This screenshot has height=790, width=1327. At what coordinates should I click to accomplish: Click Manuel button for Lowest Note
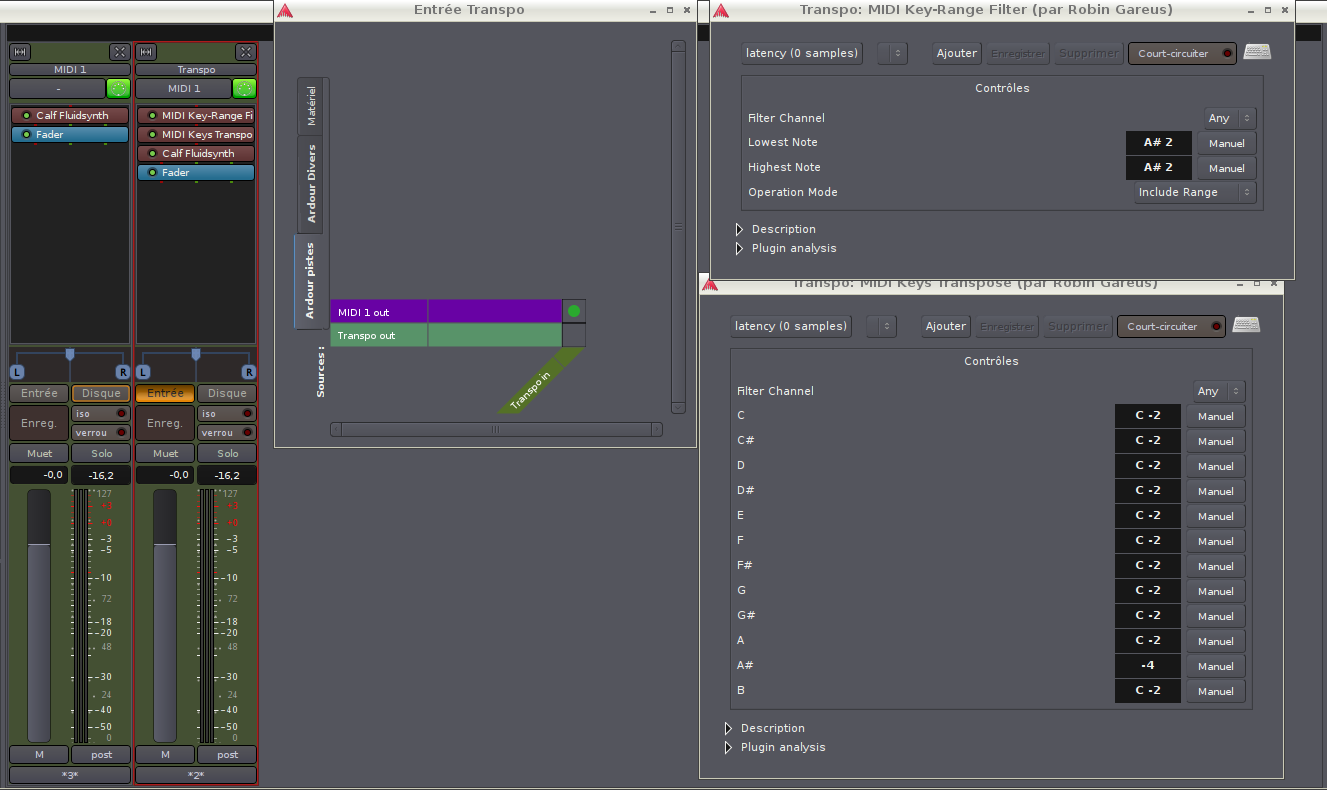pyautogui.click(x=1227, y=143)
